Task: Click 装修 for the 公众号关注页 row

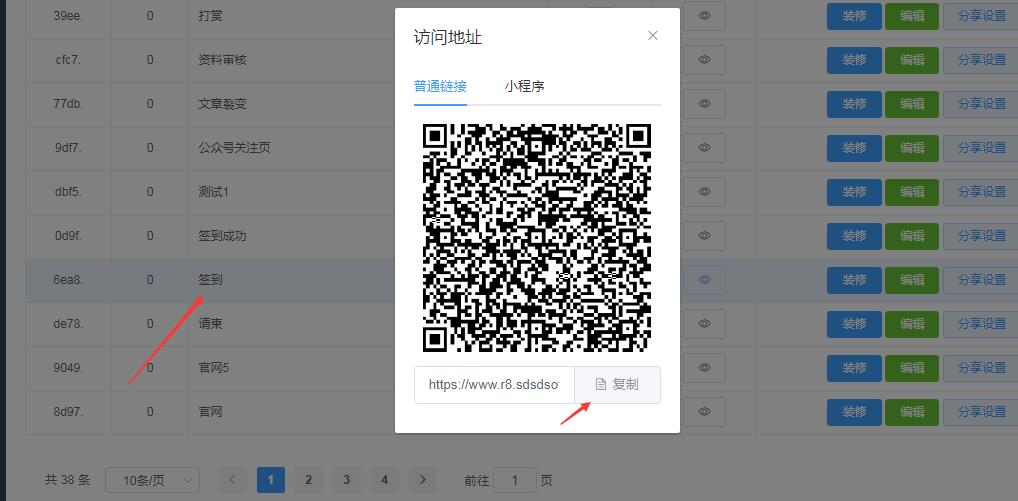Action: [x=854, y=148]
